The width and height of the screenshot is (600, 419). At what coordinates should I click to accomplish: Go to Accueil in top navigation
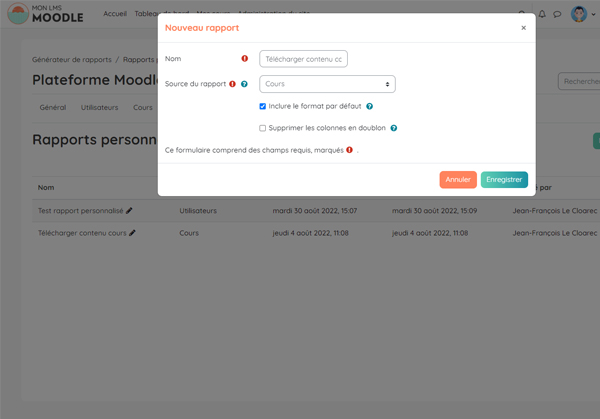coord(117,14)
